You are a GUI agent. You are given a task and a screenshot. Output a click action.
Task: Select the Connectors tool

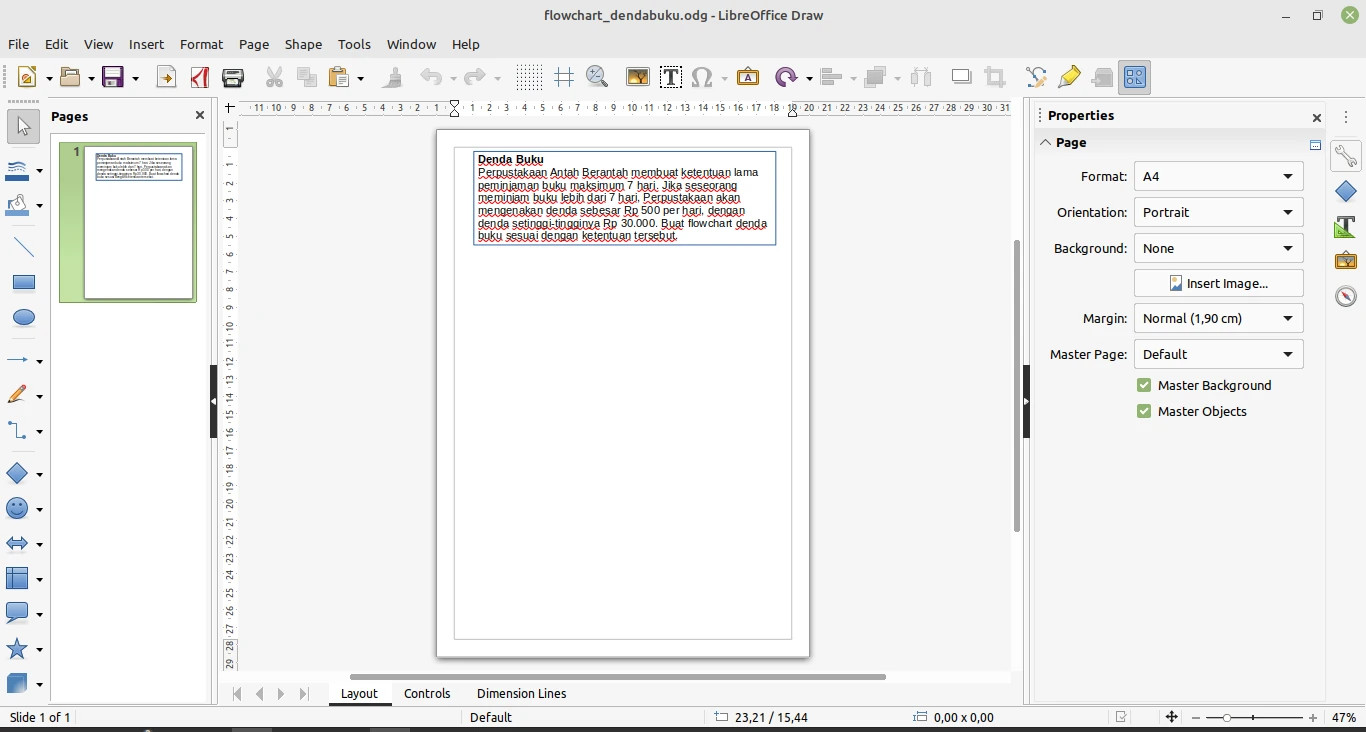tap(18, 431)
